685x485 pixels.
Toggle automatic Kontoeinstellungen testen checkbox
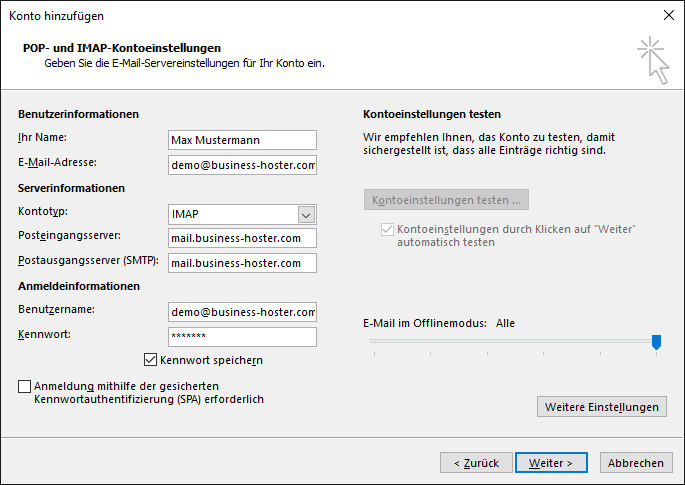387,229
